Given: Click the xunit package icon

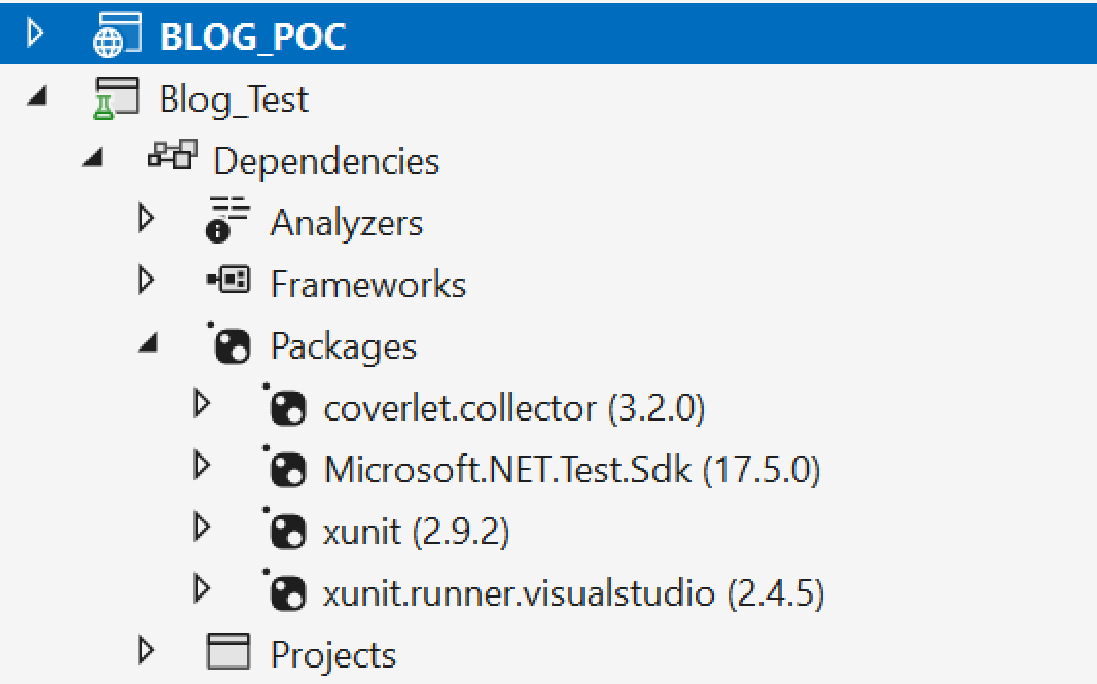Looking at the screenshot, I should tap(284, 529).
